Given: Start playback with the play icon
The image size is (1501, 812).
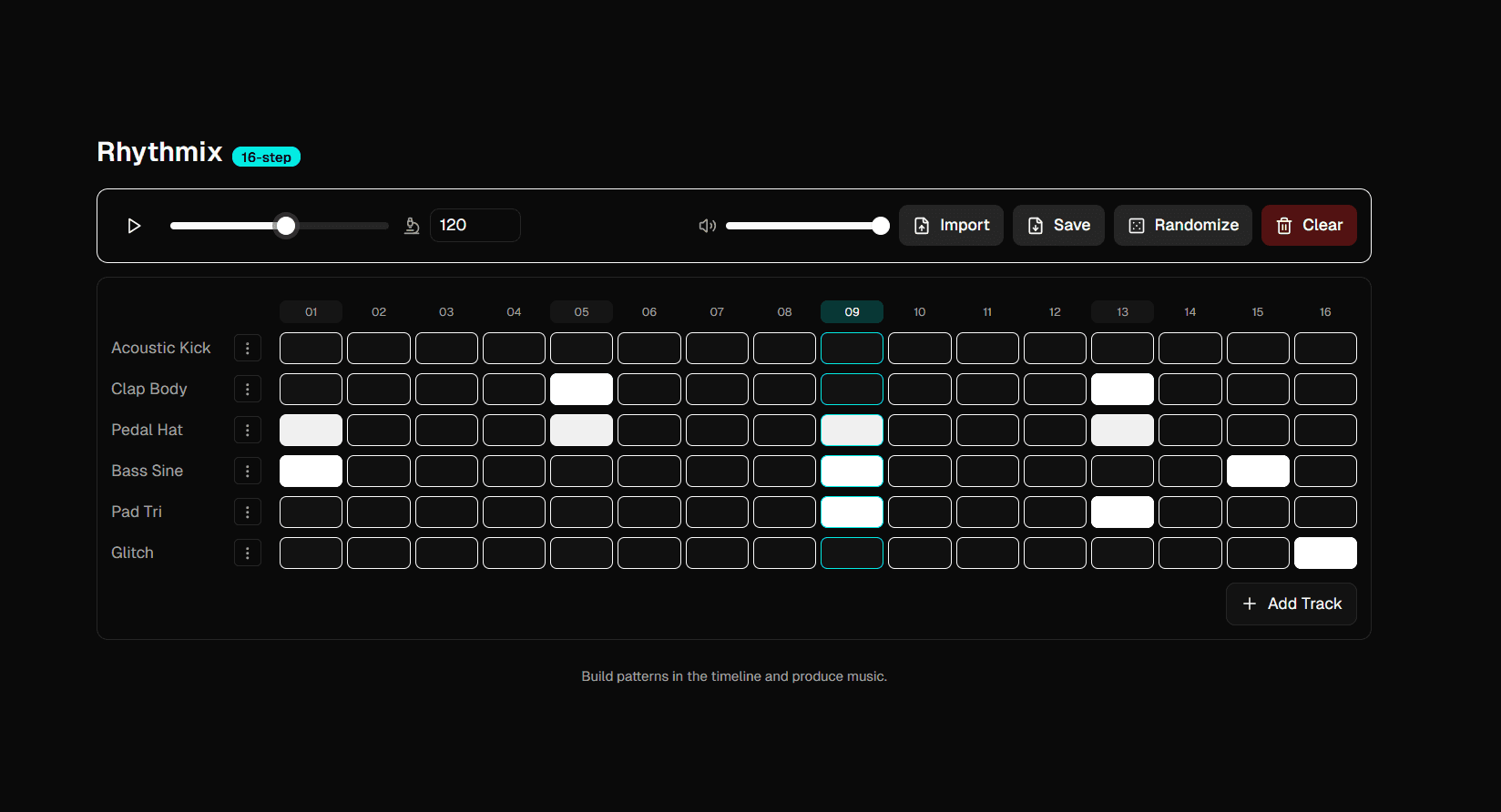Looking at the screenshot, I should pyautogui.click(x=134, y=226).
